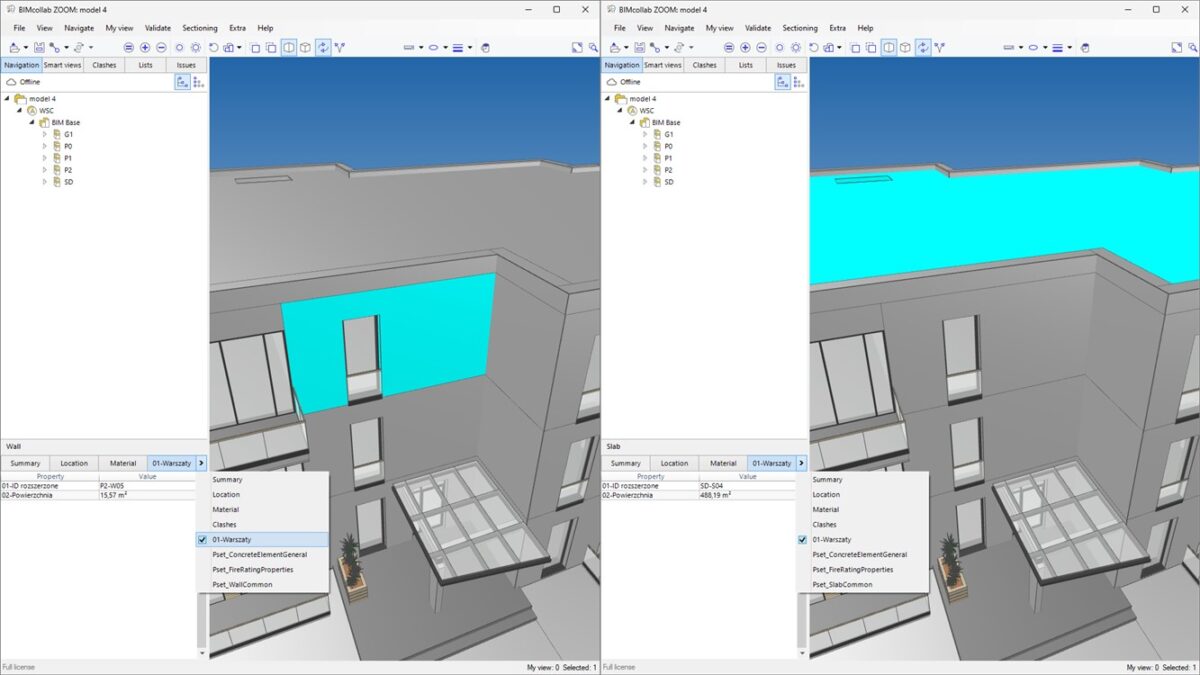Switch to Smart views tab in right window
This screenshot has height=675, width=1200.
tap(663, 65)
